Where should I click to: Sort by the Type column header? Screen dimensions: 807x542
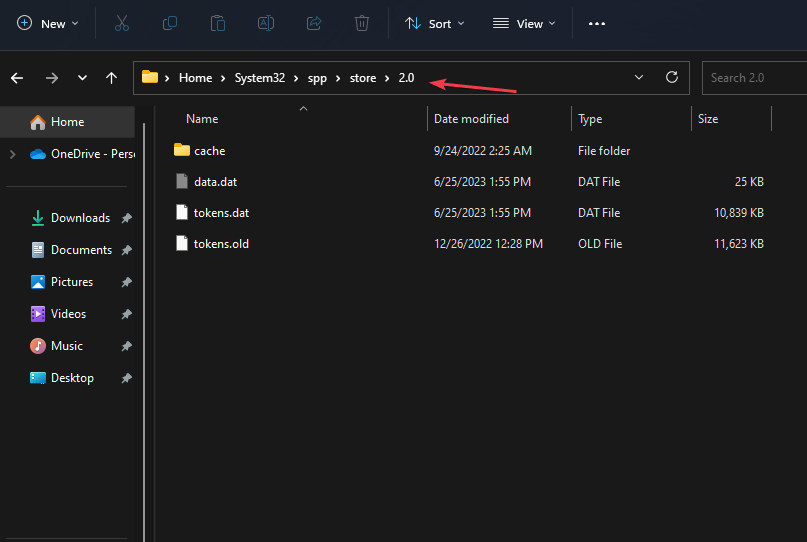coord(590,119)
